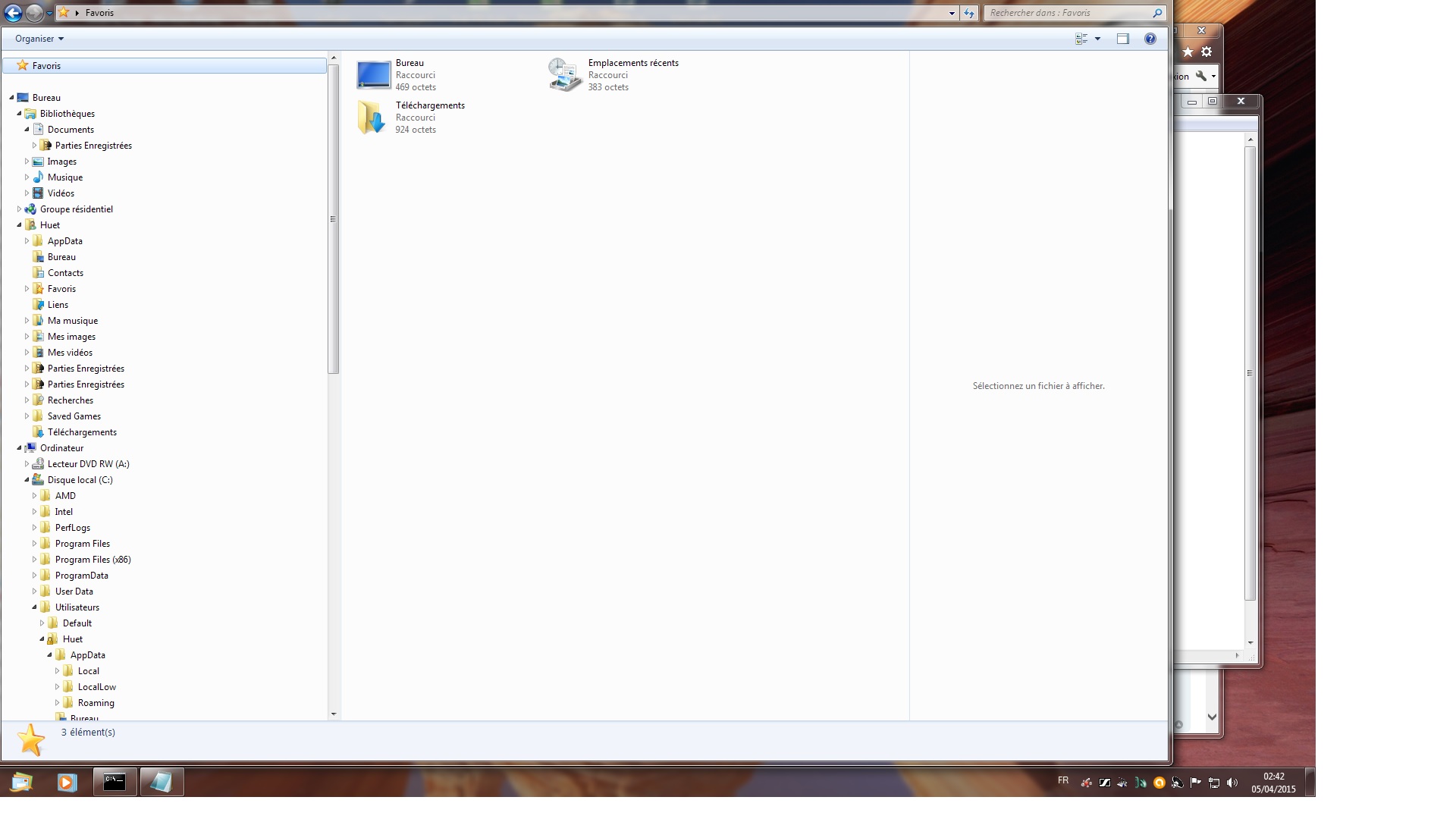Click the refresh button beside address bar
Screen dimensions: 1456x819
click(969, 13)
